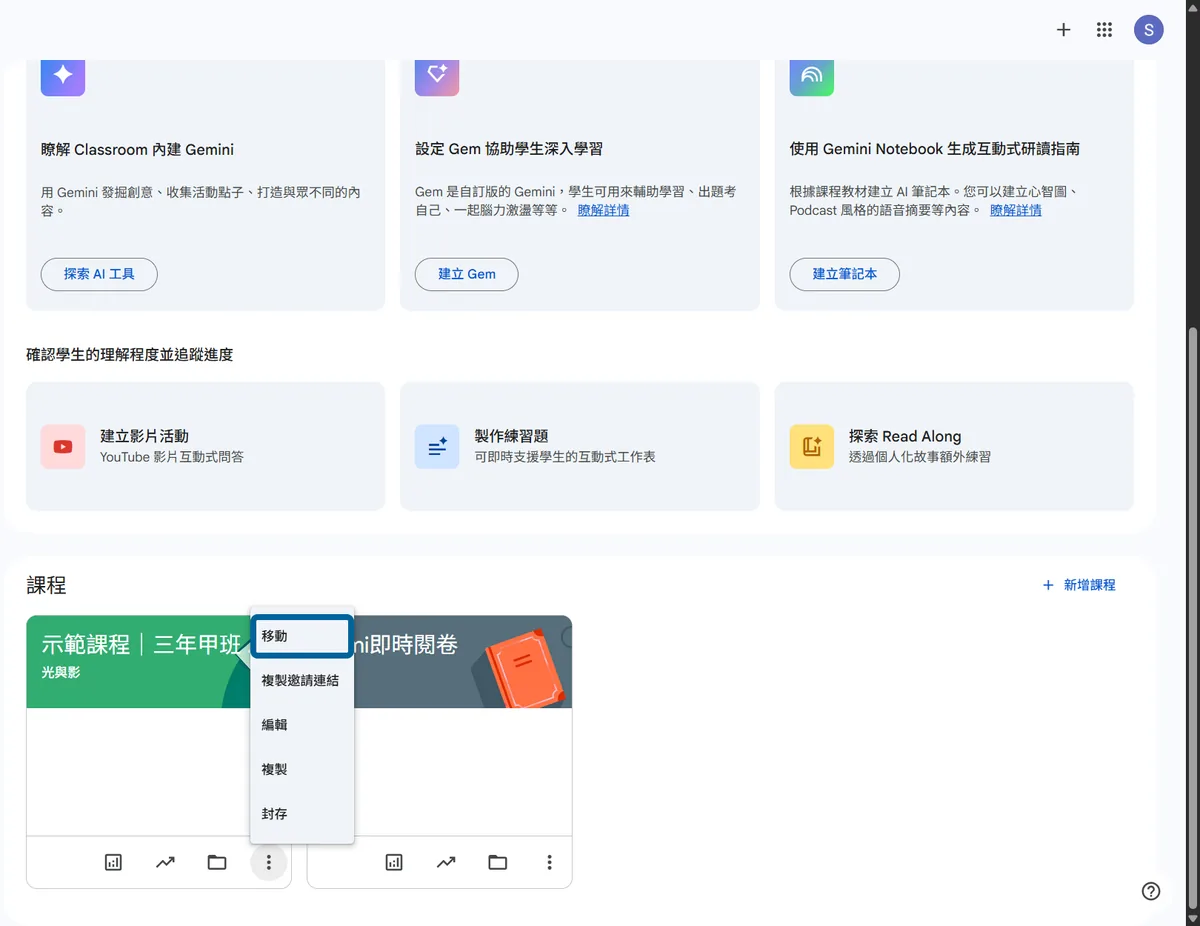
Task: Open the account avatar labeled S
Action: click(1148, 30)
